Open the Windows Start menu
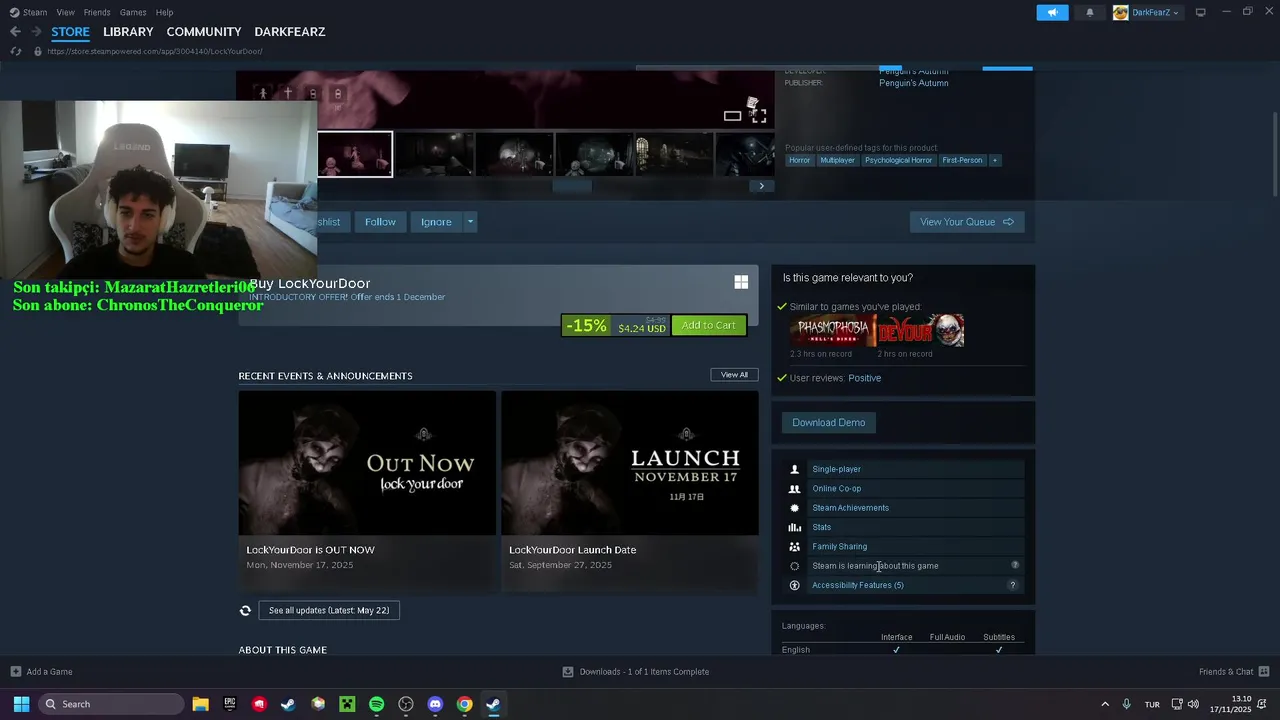 (21, 704)
